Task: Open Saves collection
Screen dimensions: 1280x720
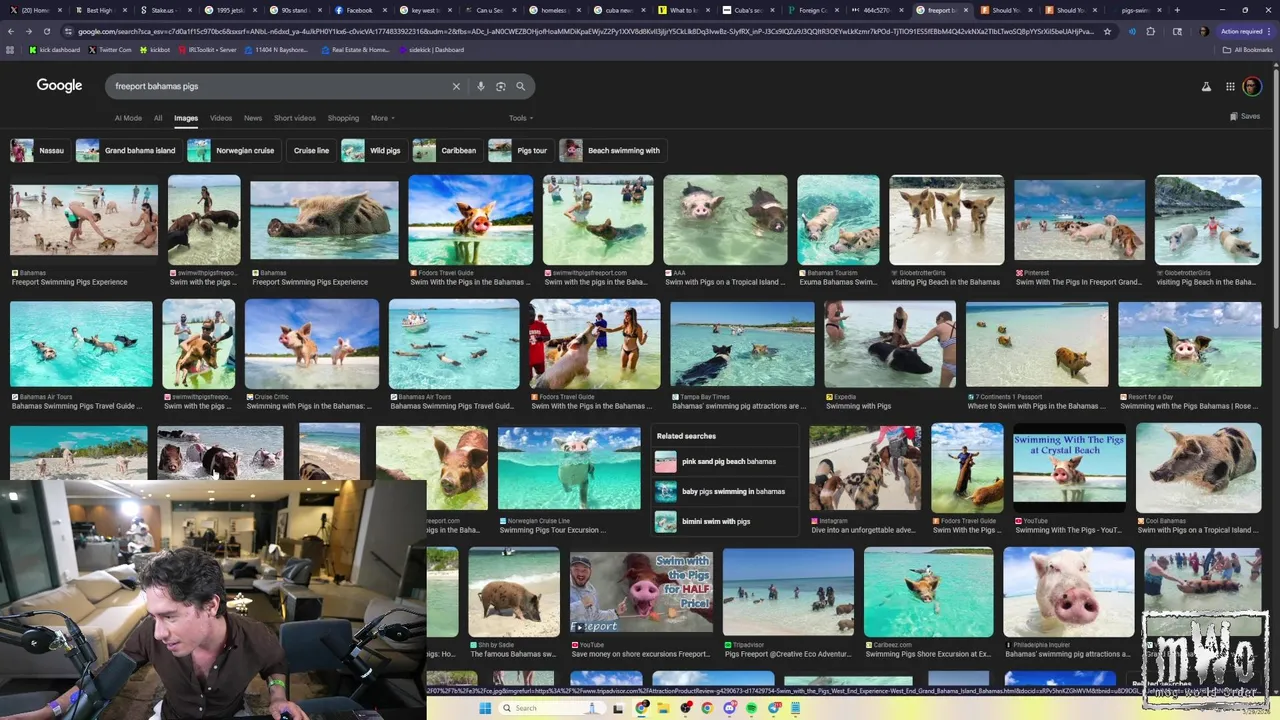Action: 1245,116
